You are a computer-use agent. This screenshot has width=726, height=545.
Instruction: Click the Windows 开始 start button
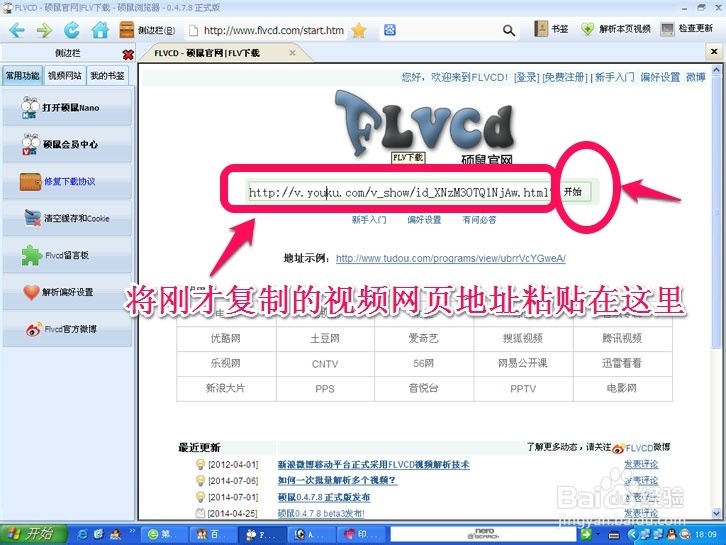coord(33,534)
